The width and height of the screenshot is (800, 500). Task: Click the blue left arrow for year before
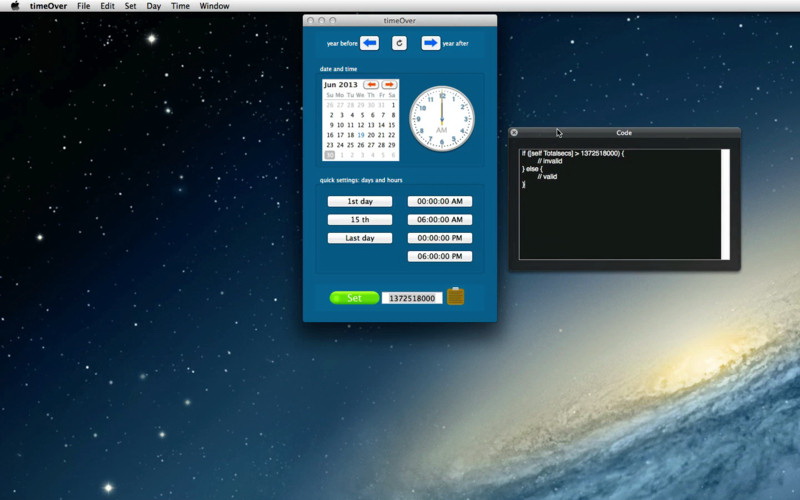pos(369,43)
